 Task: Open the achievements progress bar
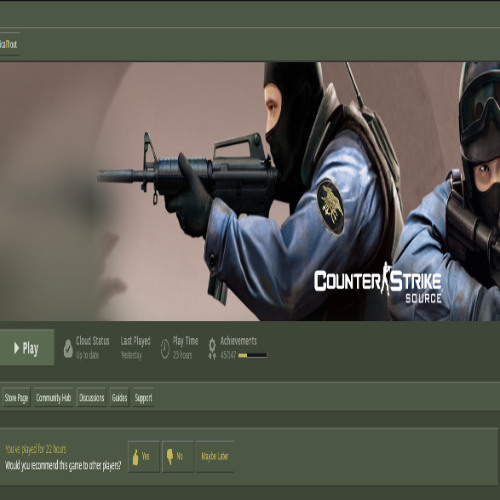tap(252, 355)
